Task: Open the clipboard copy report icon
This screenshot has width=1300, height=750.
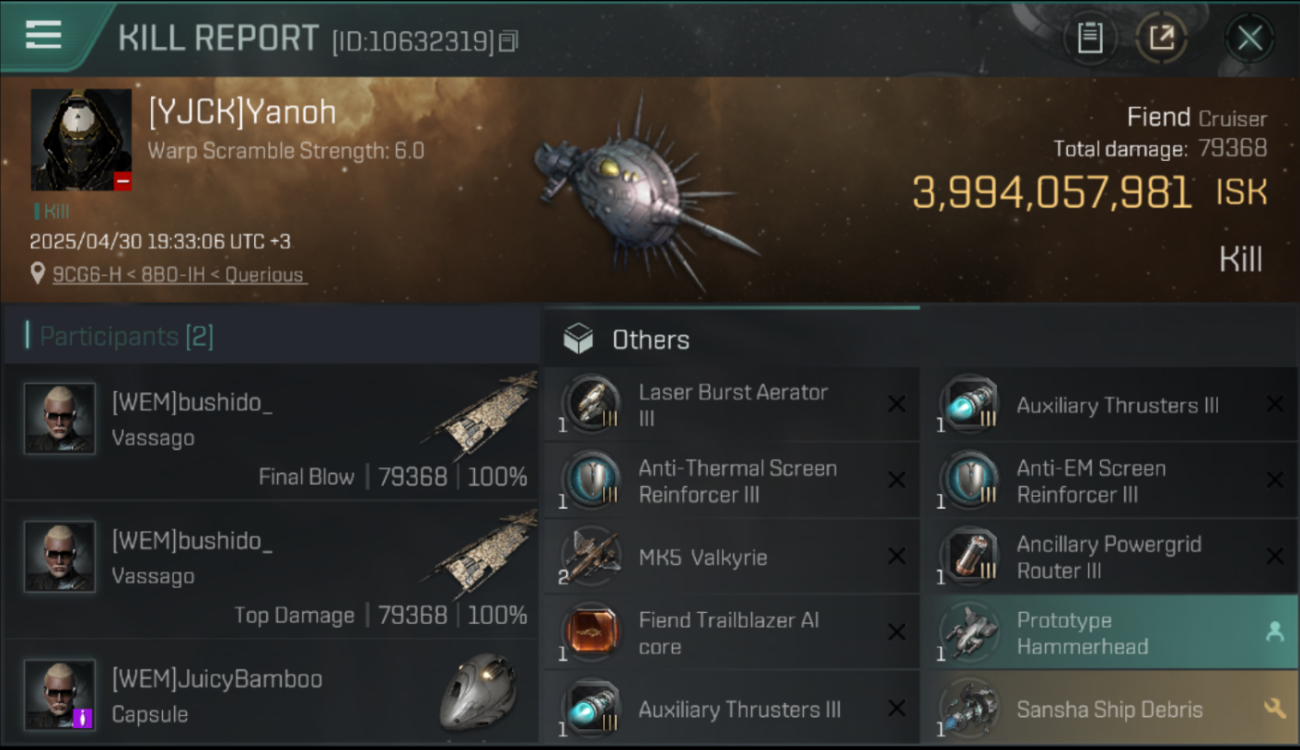Action: (x=1090, y=38)
